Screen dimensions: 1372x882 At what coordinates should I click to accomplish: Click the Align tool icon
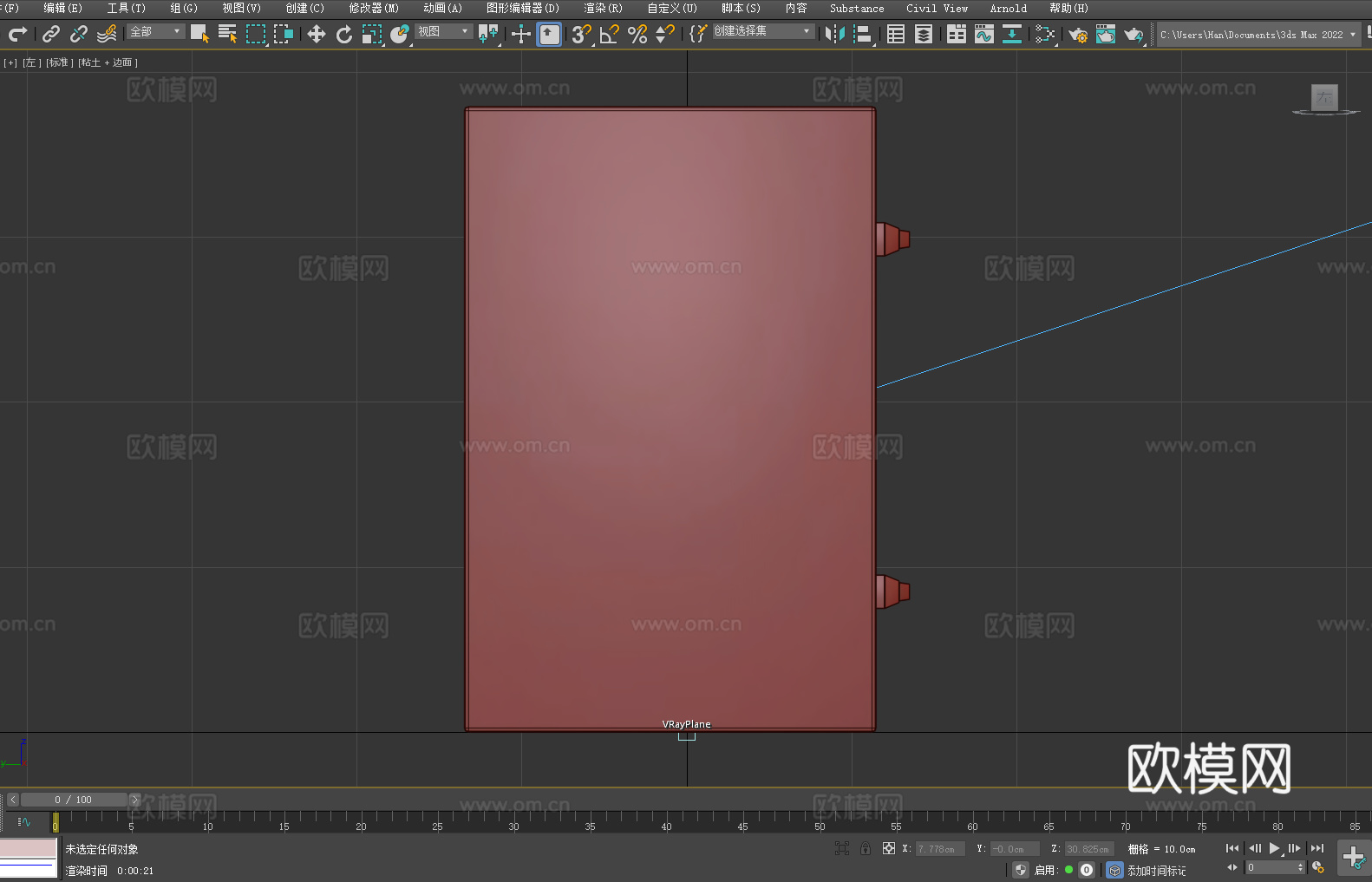[863, 34]
